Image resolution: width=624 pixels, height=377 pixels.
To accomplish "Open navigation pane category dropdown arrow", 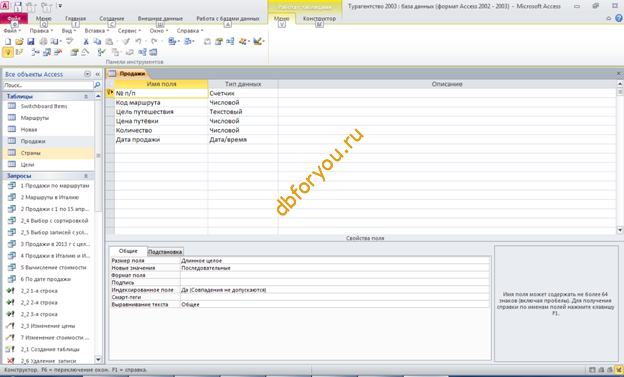I will [88, 74].
